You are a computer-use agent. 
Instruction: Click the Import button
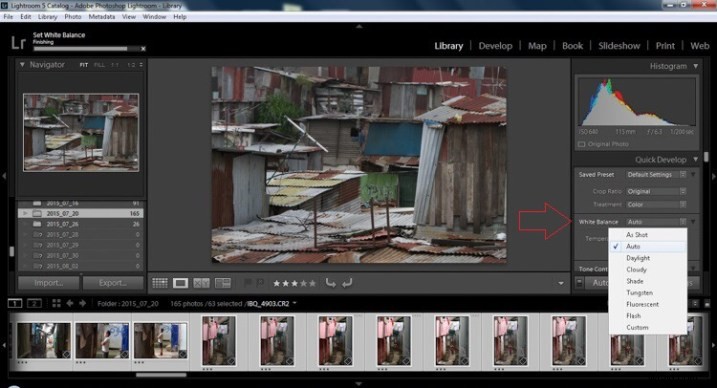(48, 283)
